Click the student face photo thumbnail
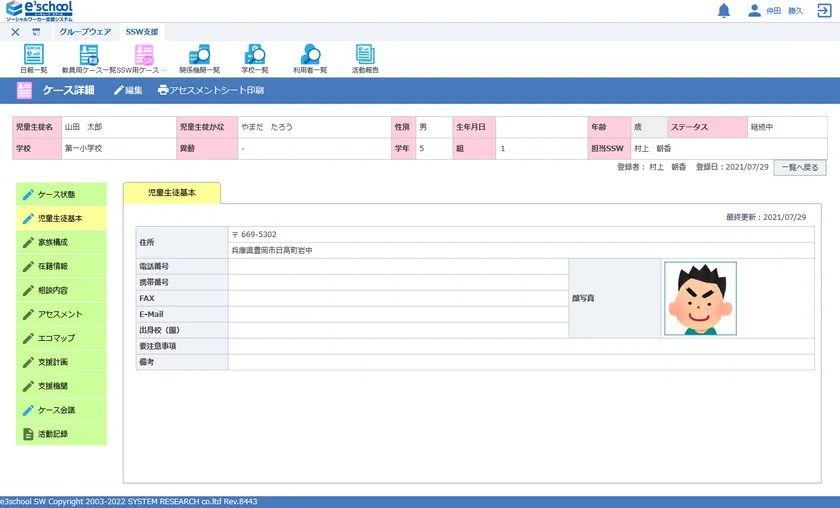The image size is (840, 508). (x=700, y=298)
